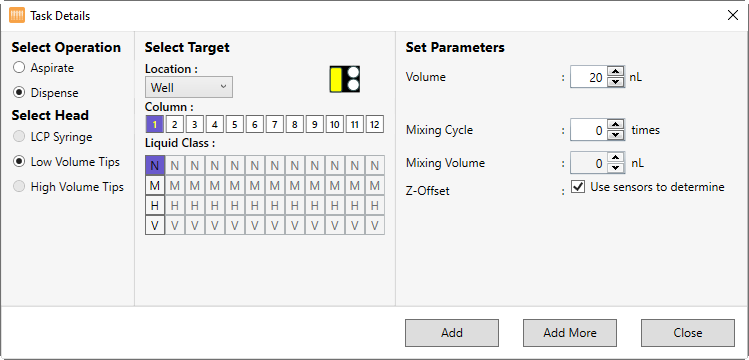Click the yellow plate well diagram icon

[345, 79]
